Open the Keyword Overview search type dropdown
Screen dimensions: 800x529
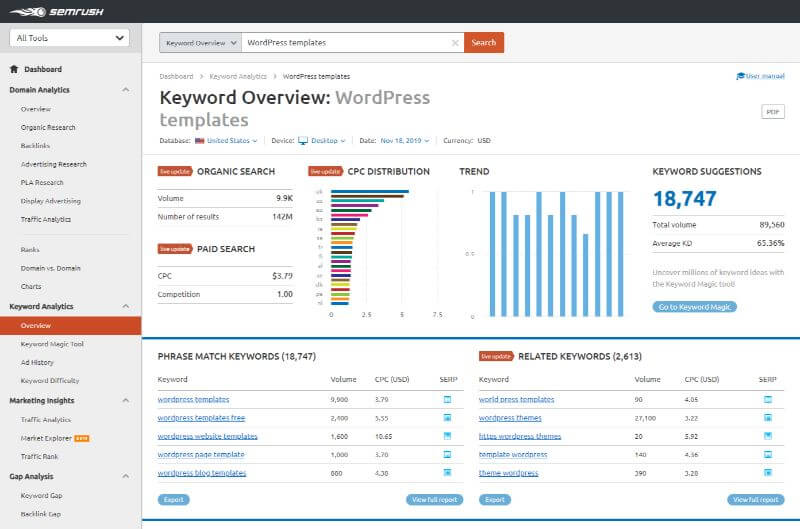coord(201,43)
